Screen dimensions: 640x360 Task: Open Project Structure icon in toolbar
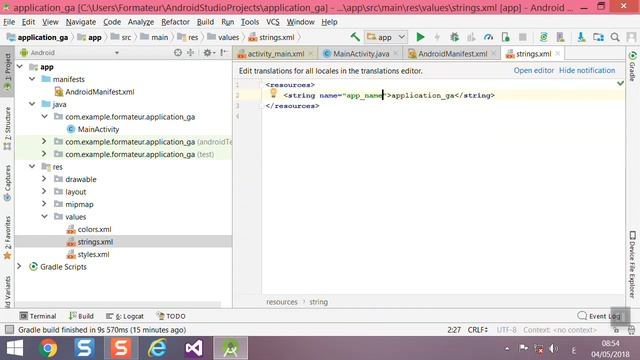[598, 37]
